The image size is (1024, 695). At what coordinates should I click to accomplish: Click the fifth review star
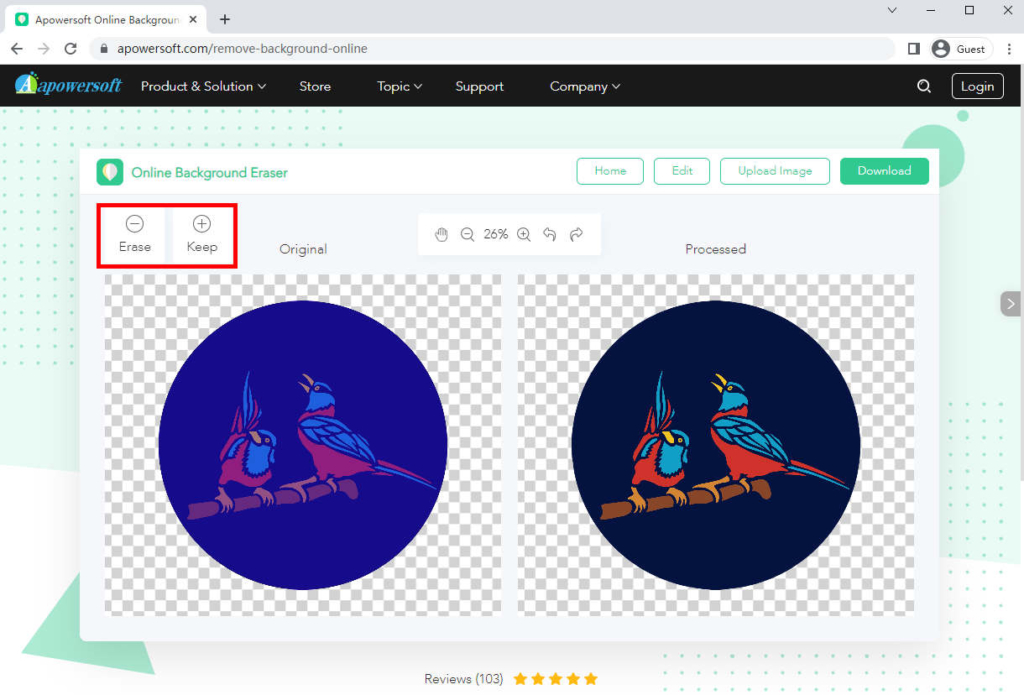[x=590, y=678]
